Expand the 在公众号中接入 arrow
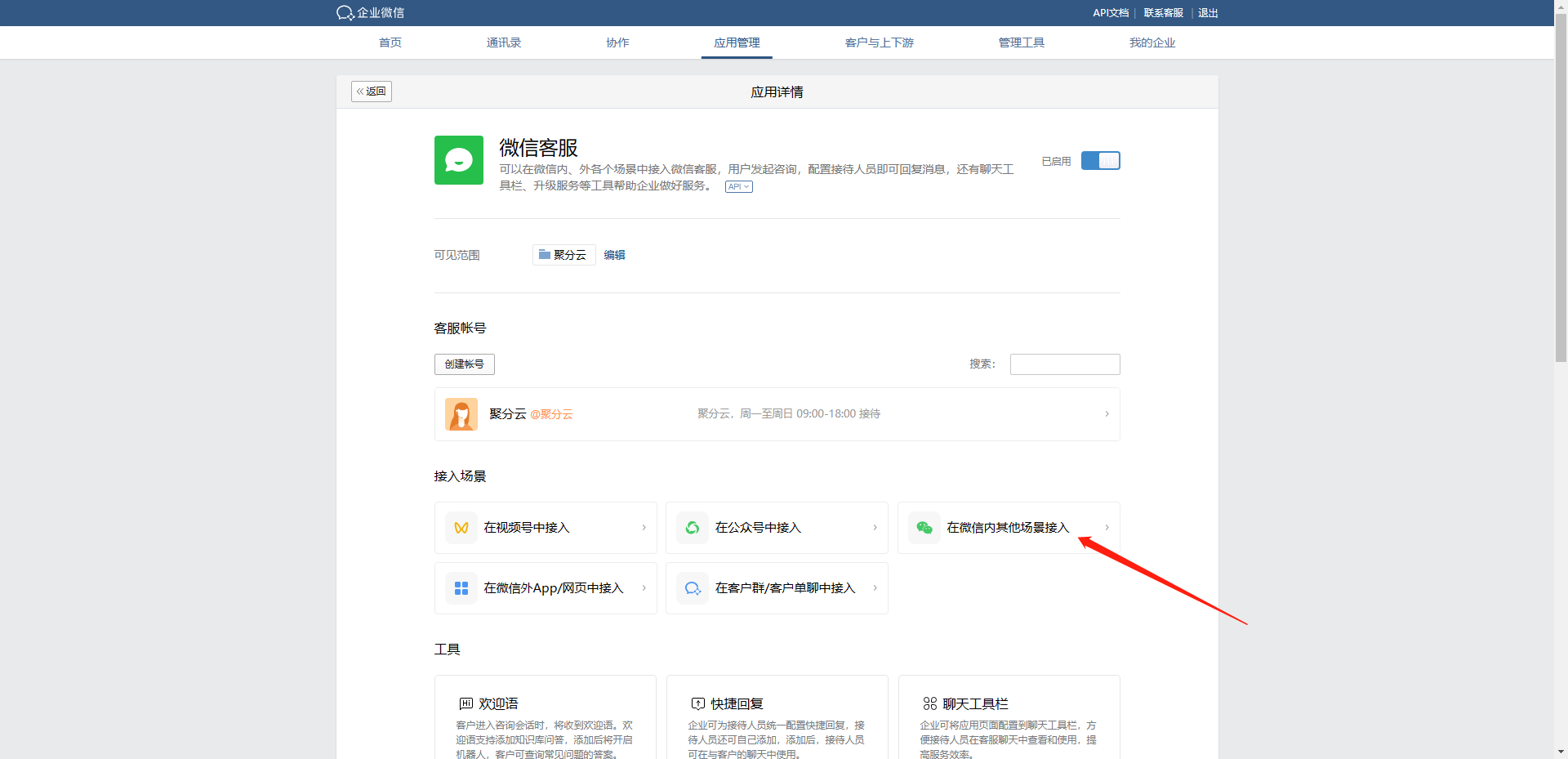The height and width of the screenshot is (759, 1568). 875,528
